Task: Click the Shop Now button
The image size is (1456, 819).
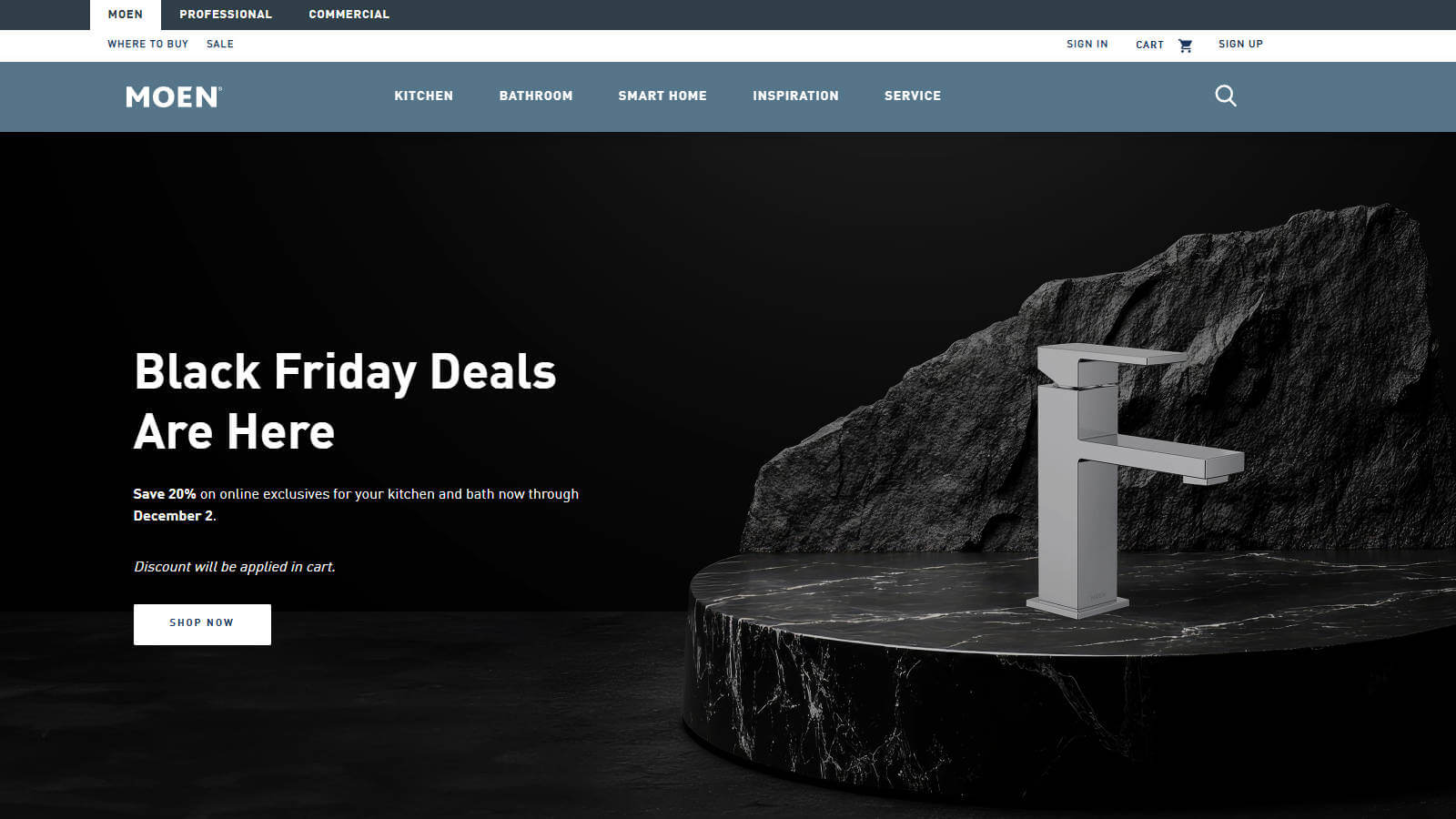Action: click(x=202, y=624)
